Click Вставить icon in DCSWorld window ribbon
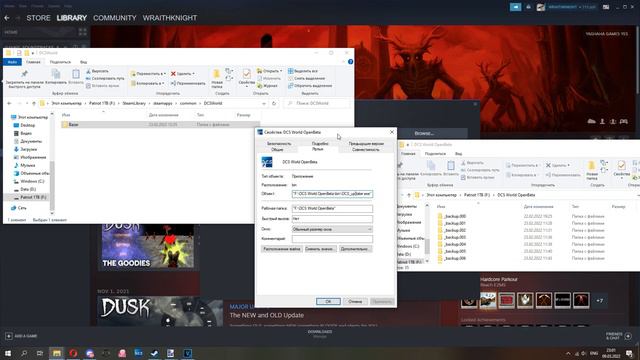This screenshot has height=360, width=640. [76, 77]
